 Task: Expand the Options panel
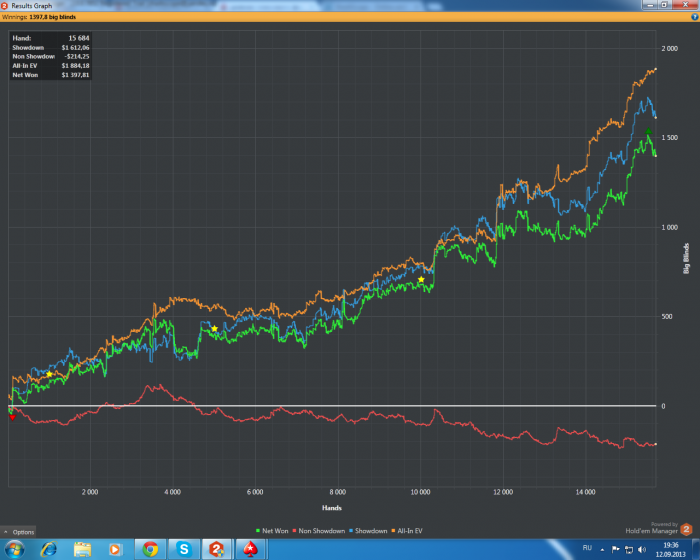(x=19, y=531)
